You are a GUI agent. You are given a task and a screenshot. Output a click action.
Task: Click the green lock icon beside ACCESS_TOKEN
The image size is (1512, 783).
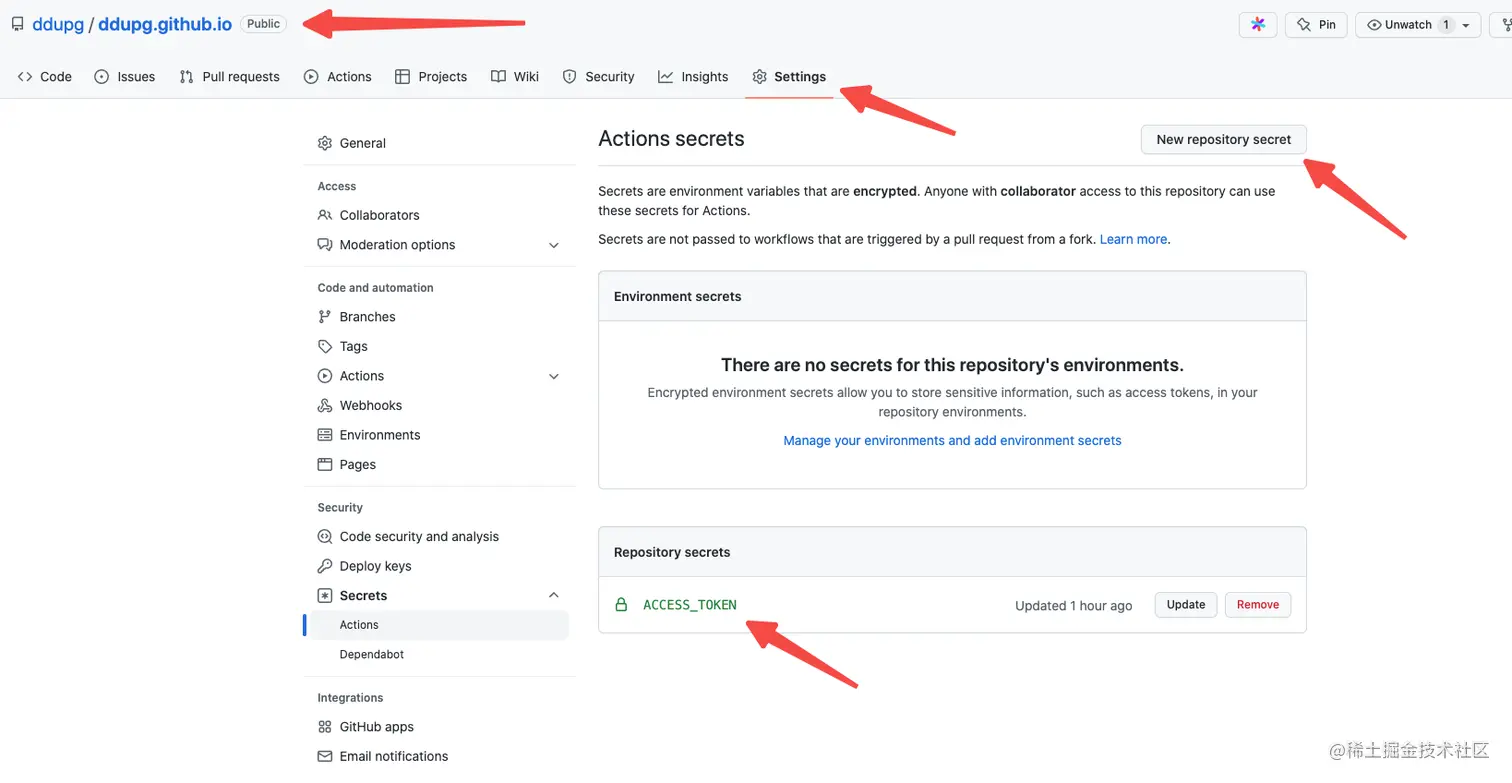(621, 605)
